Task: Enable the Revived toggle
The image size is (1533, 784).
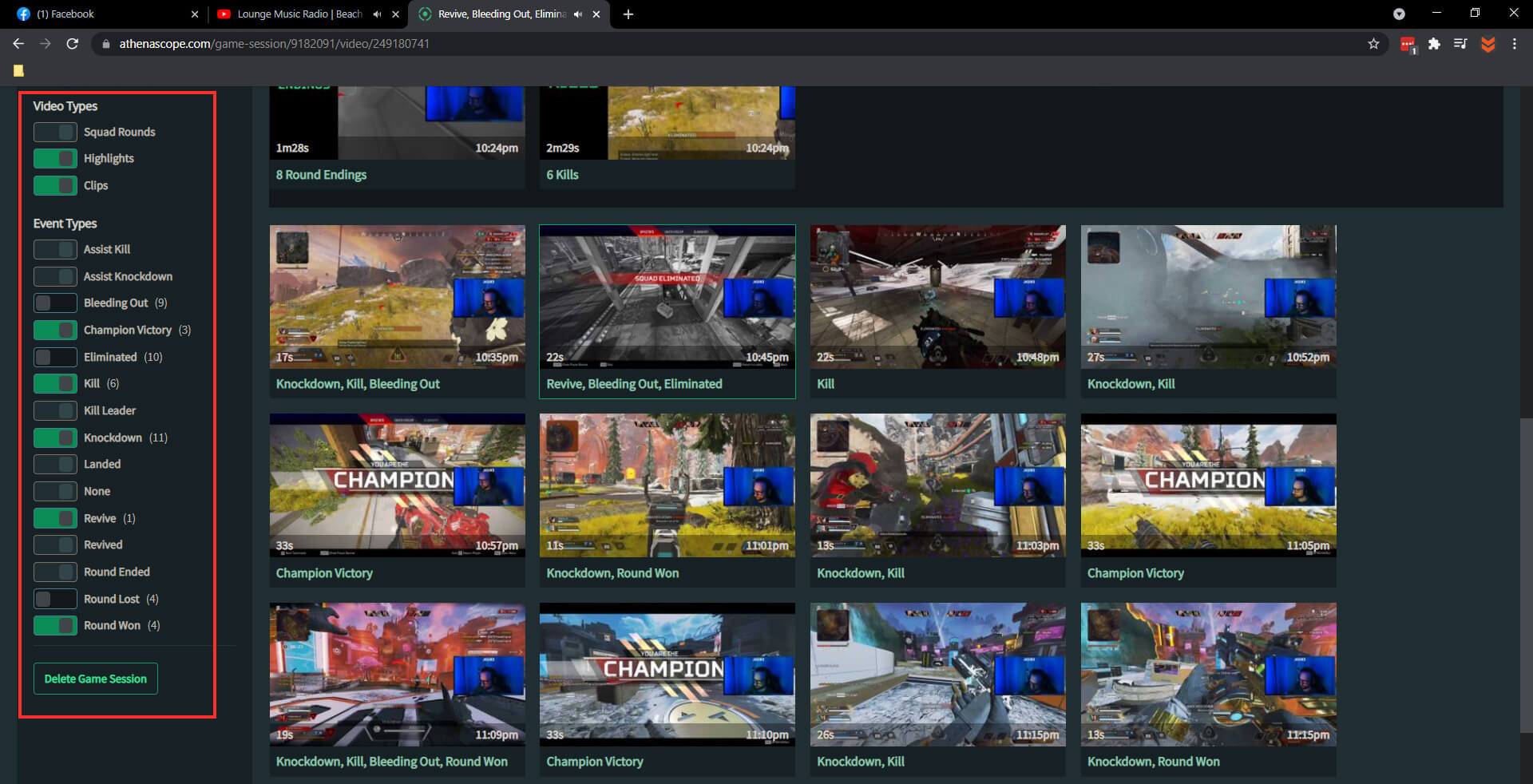Action: coord(55,544)
